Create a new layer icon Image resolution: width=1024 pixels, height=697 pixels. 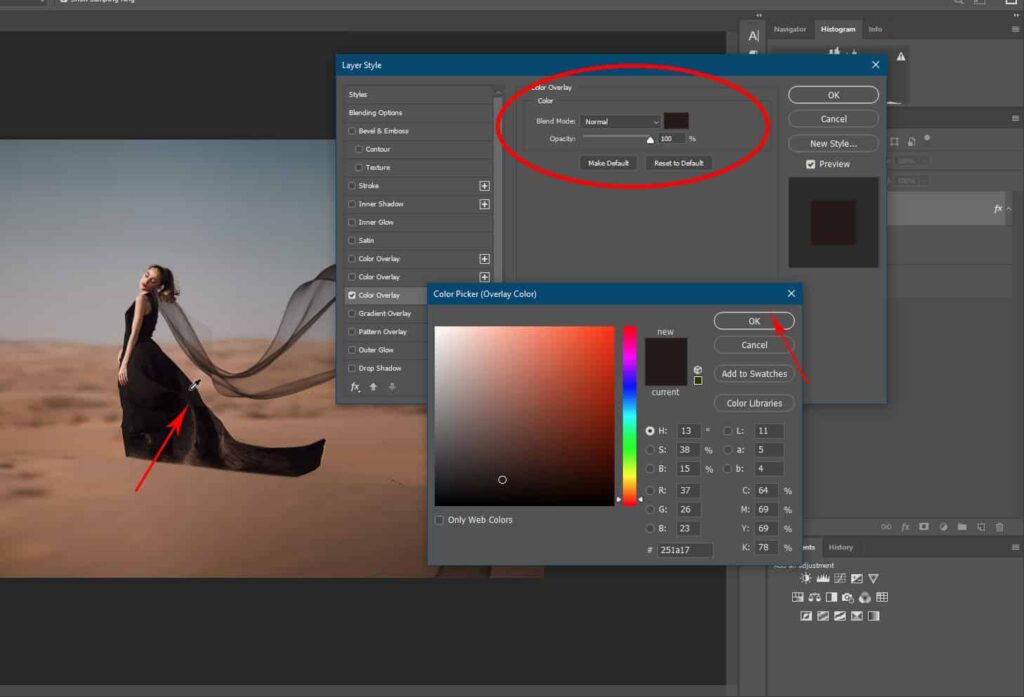tap(981, 527)
